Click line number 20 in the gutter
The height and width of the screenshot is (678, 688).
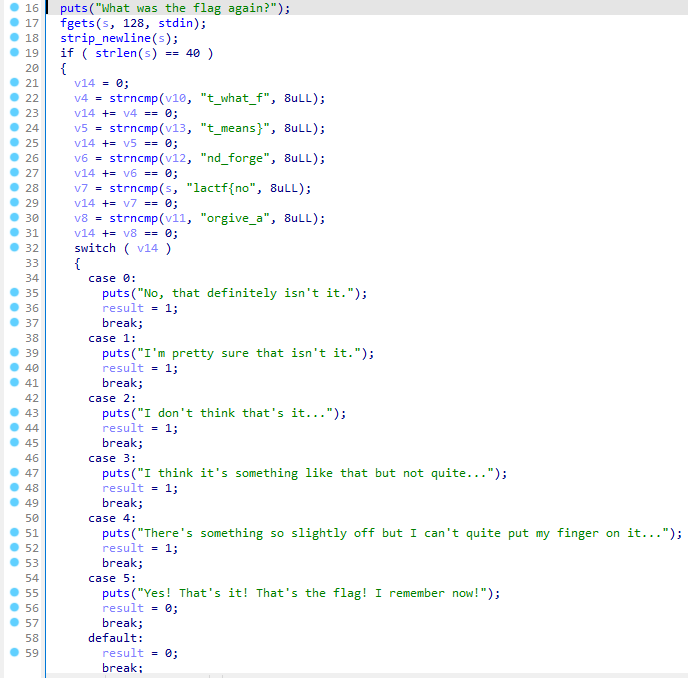(32, 68)
